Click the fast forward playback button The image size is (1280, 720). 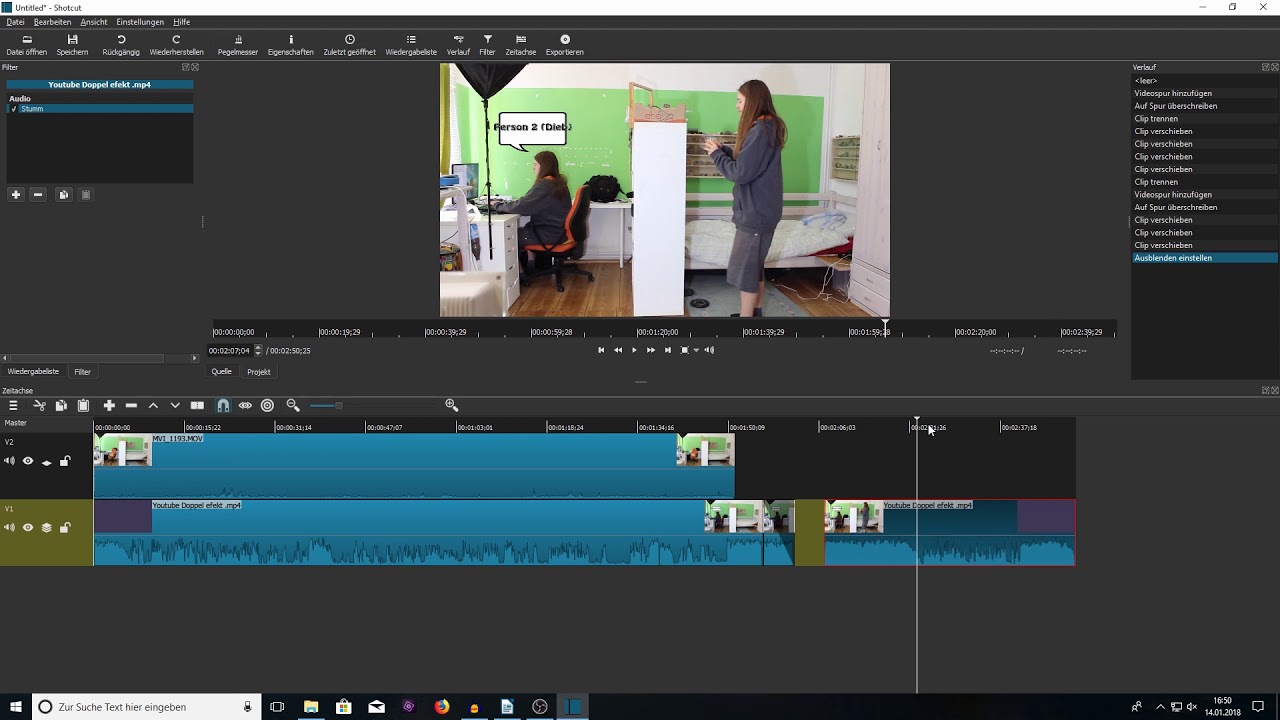651,350
